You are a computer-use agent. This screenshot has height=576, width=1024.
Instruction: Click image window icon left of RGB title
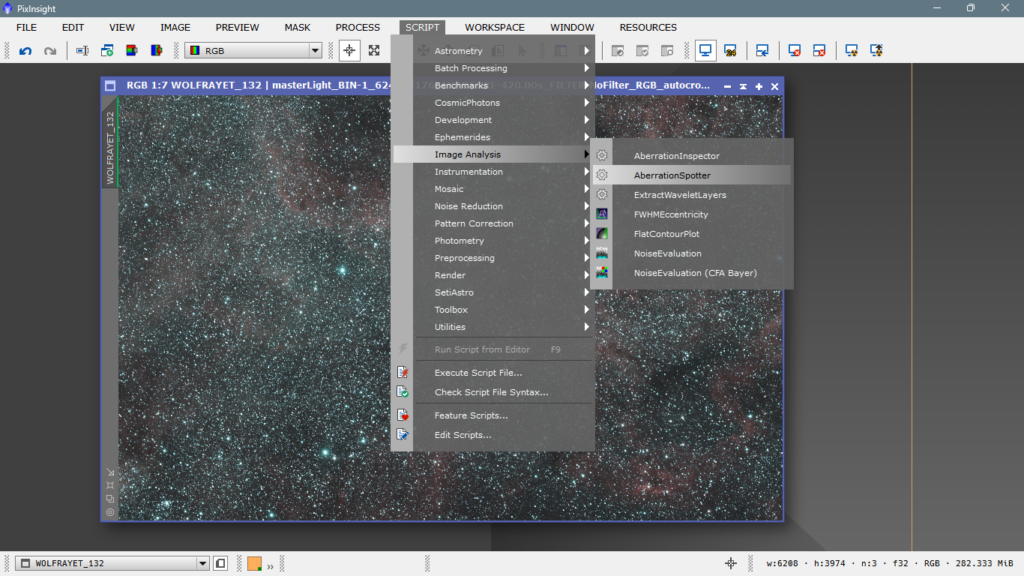click(110, 86)
